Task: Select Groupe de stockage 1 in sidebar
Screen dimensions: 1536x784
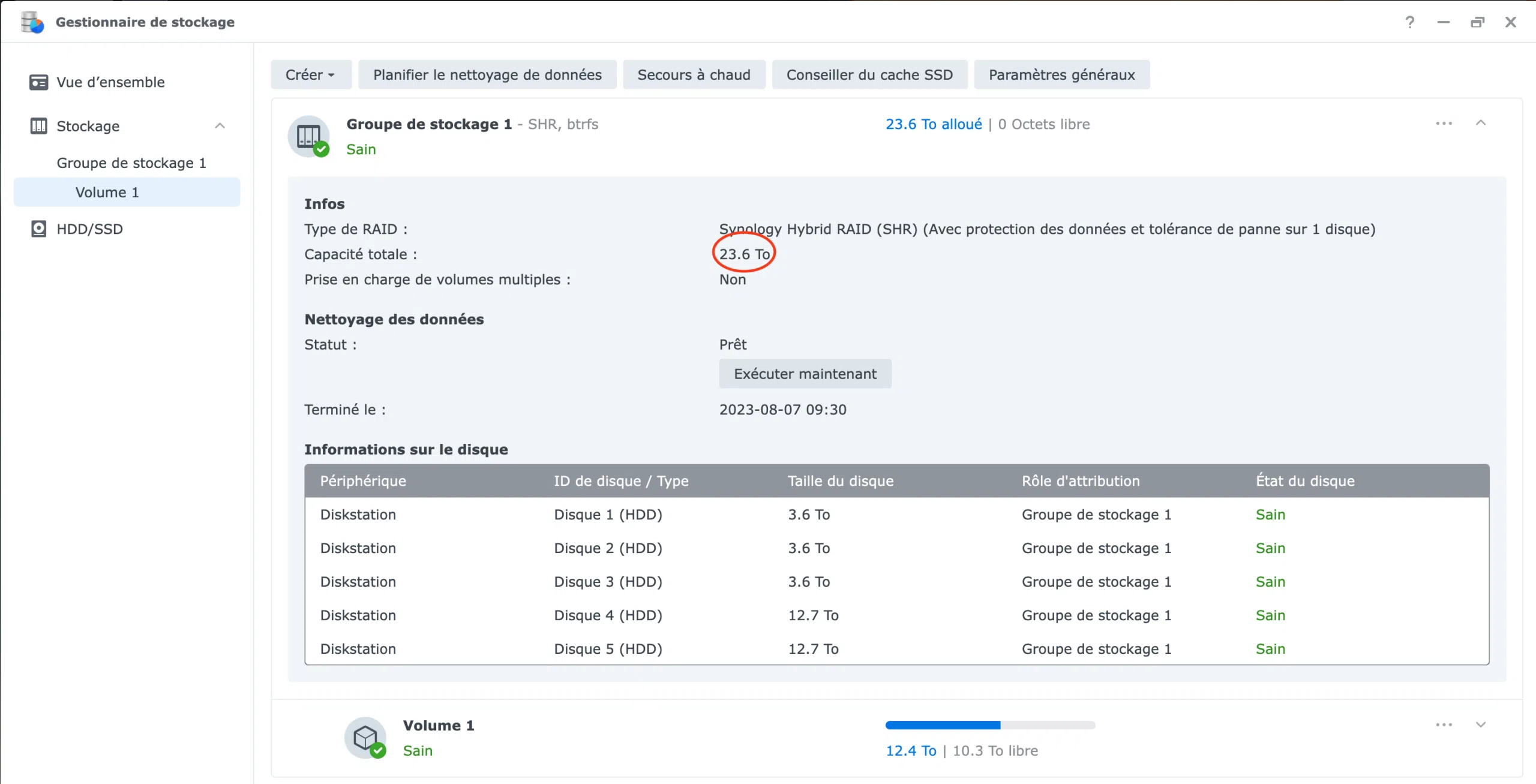Action: click(131, 163)
